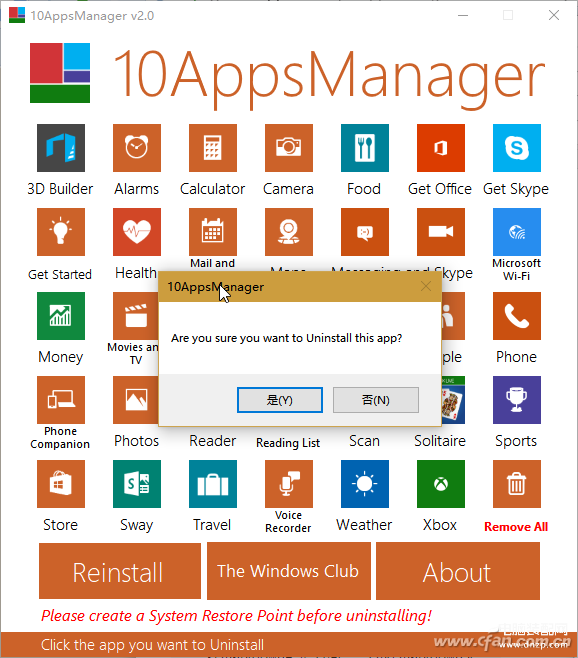Select the Maps app icon
This screenshot has height=658, width=578.
289,232
